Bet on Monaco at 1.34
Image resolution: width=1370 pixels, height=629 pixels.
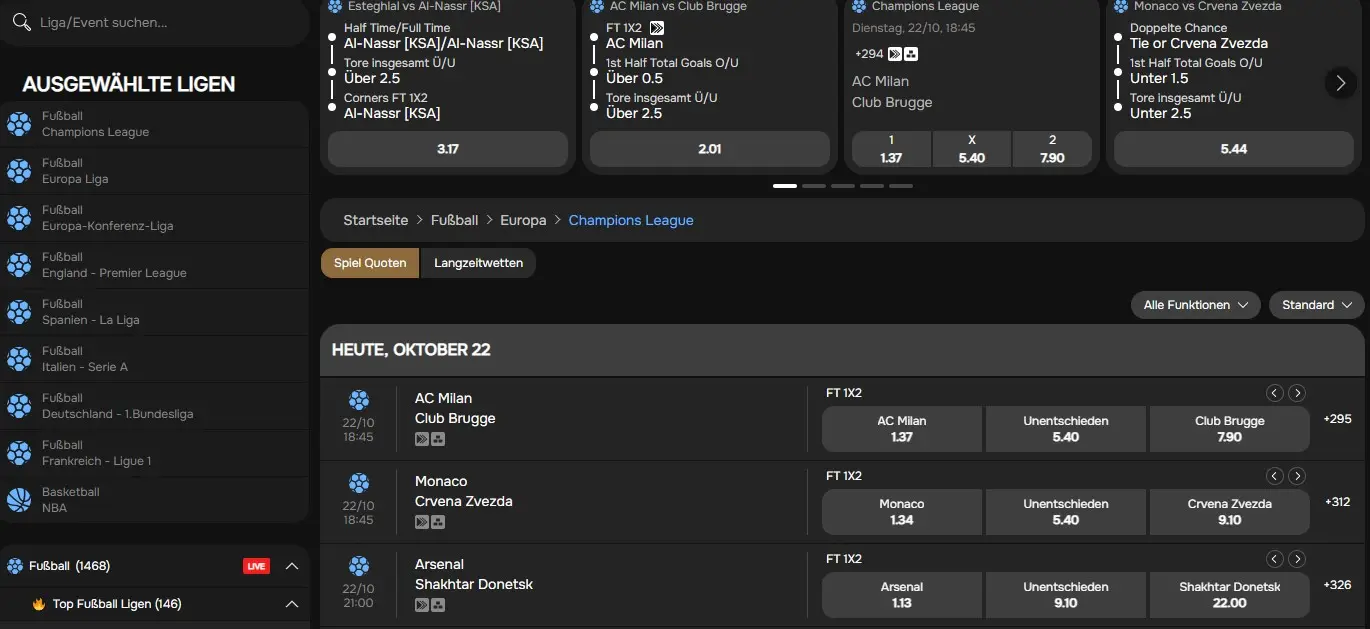(x=902, y=512)
